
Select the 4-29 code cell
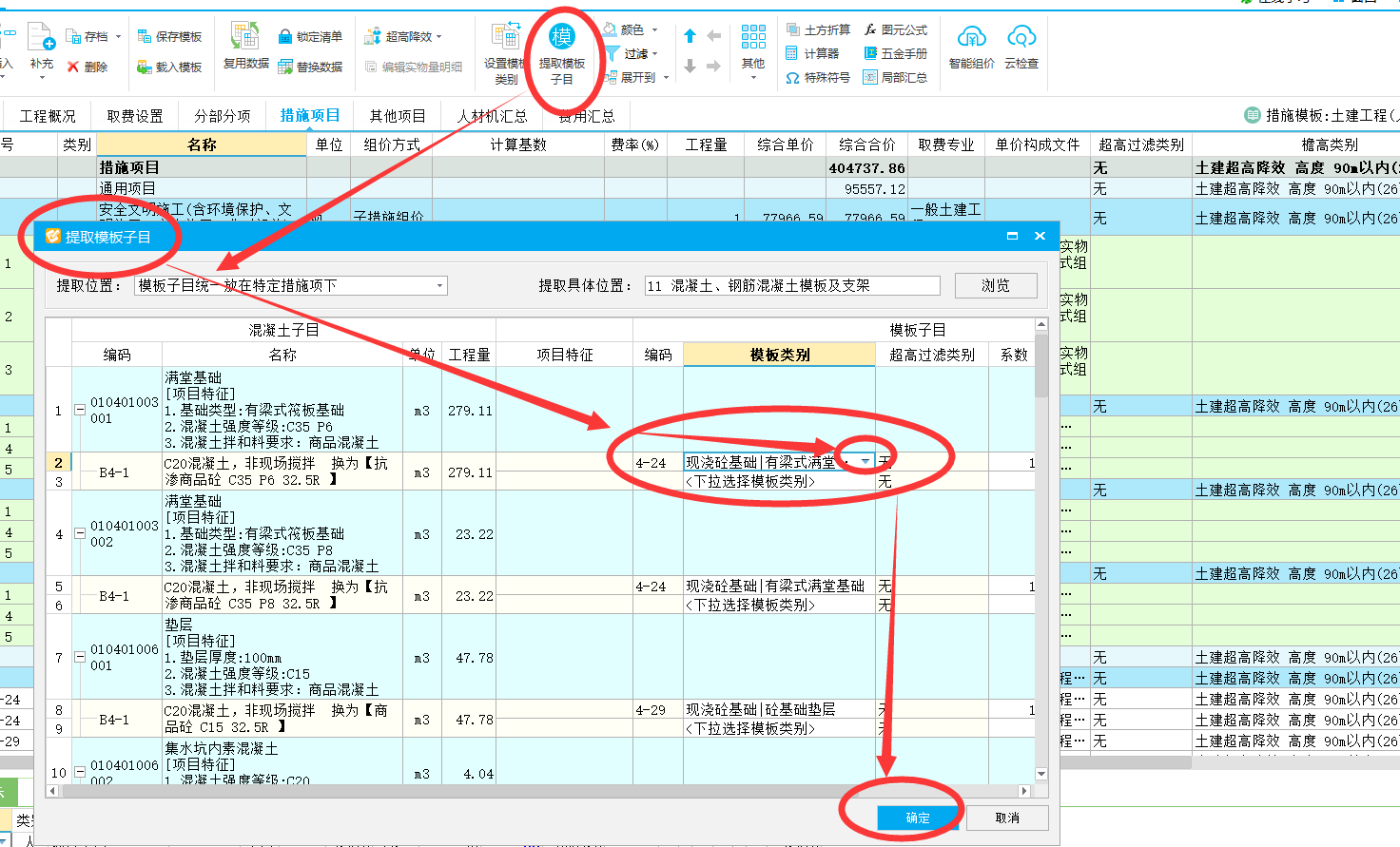pos(658,709)
